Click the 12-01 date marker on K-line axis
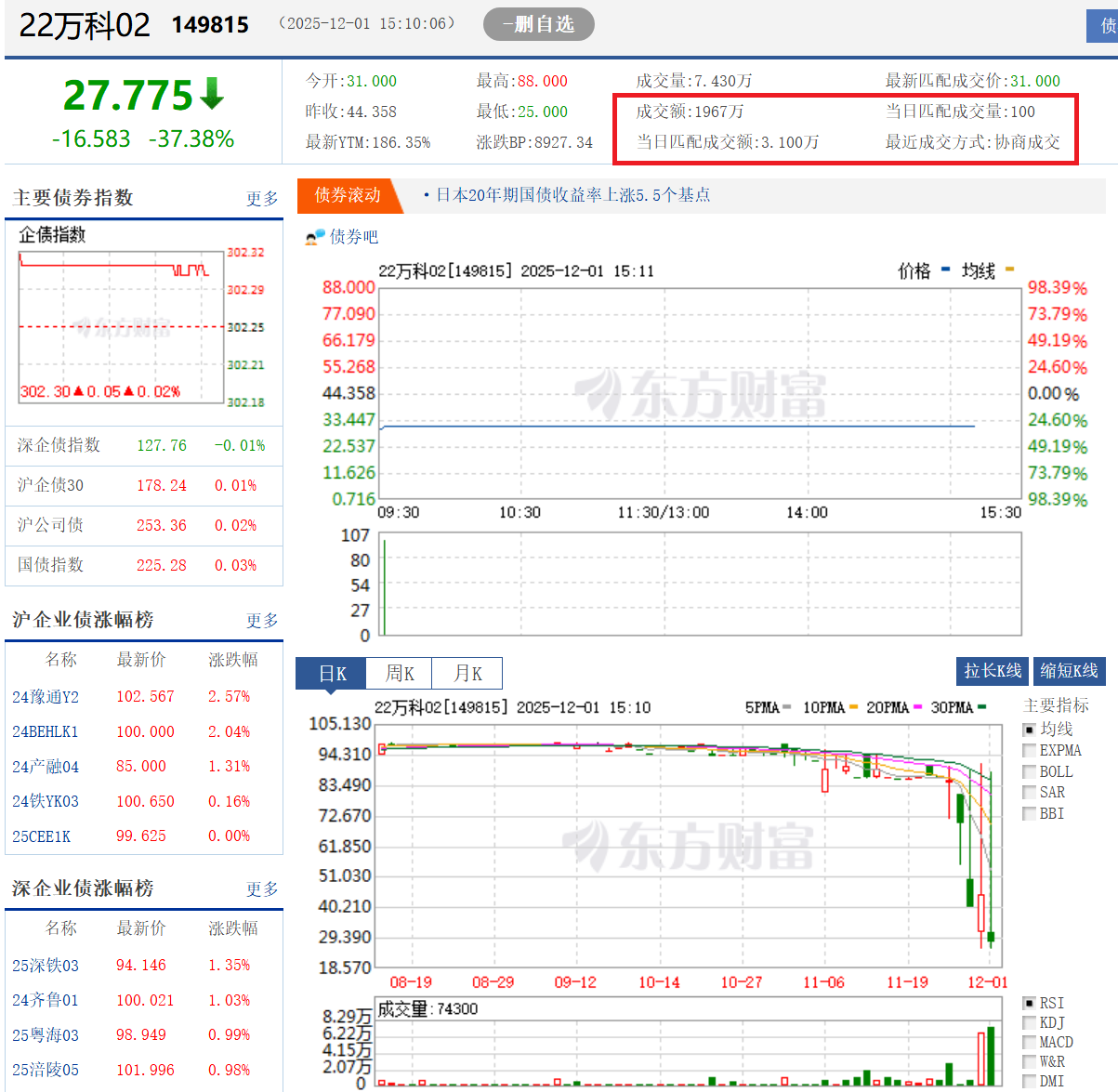Viewport: 1118px width, 1092px height. [x=987, y=982]
